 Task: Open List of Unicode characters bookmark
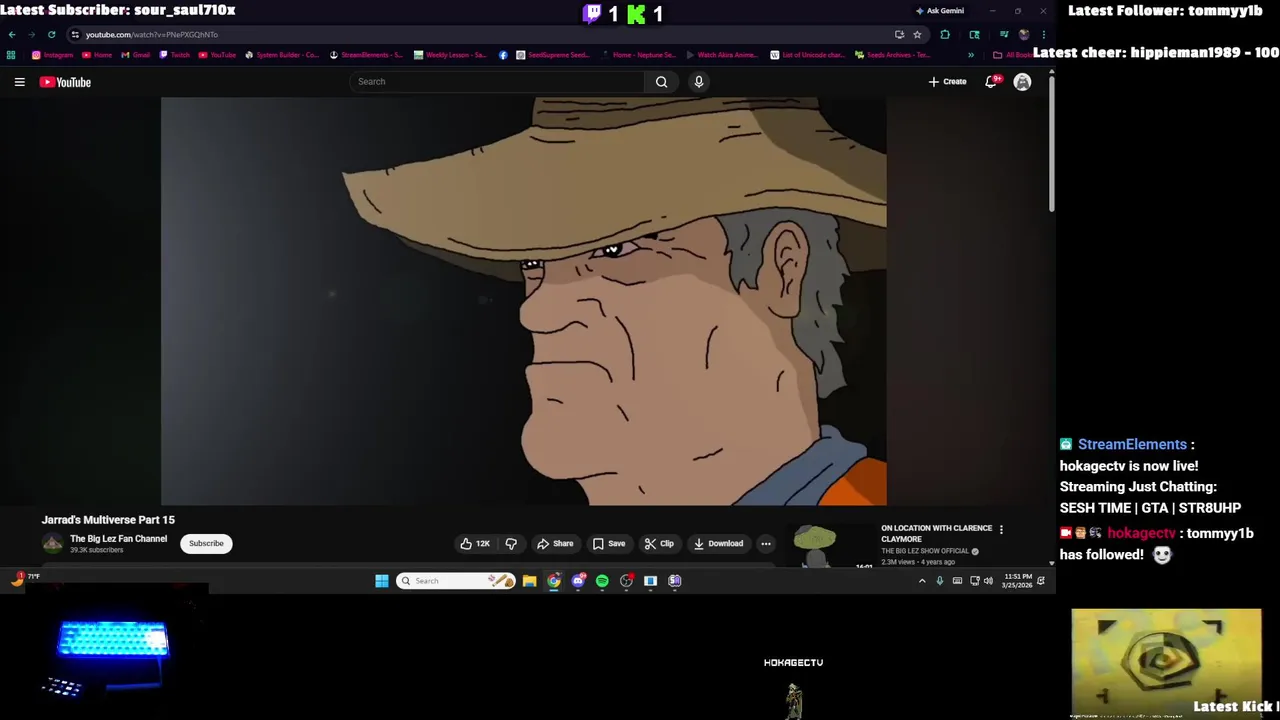tap(806, 55)
